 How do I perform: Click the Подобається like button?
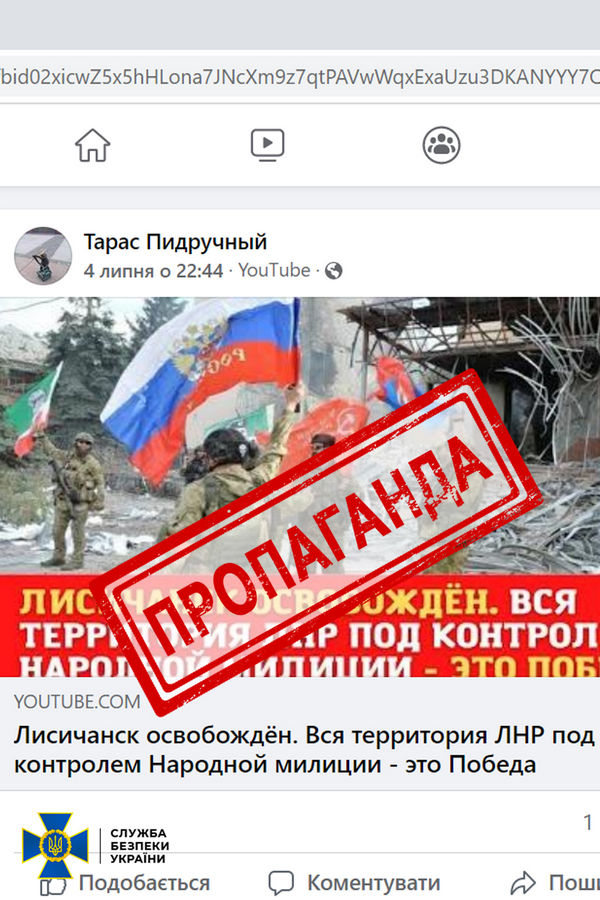[125, 882]
